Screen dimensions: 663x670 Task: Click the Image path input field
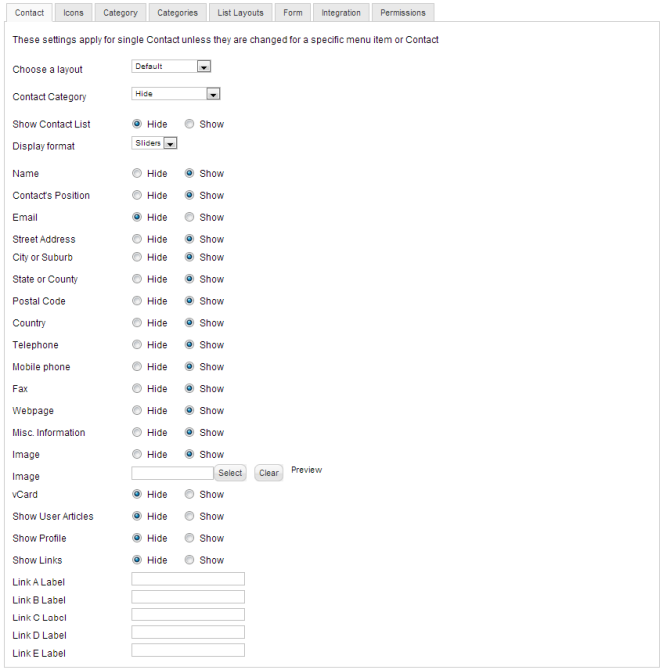coord(172,473)
